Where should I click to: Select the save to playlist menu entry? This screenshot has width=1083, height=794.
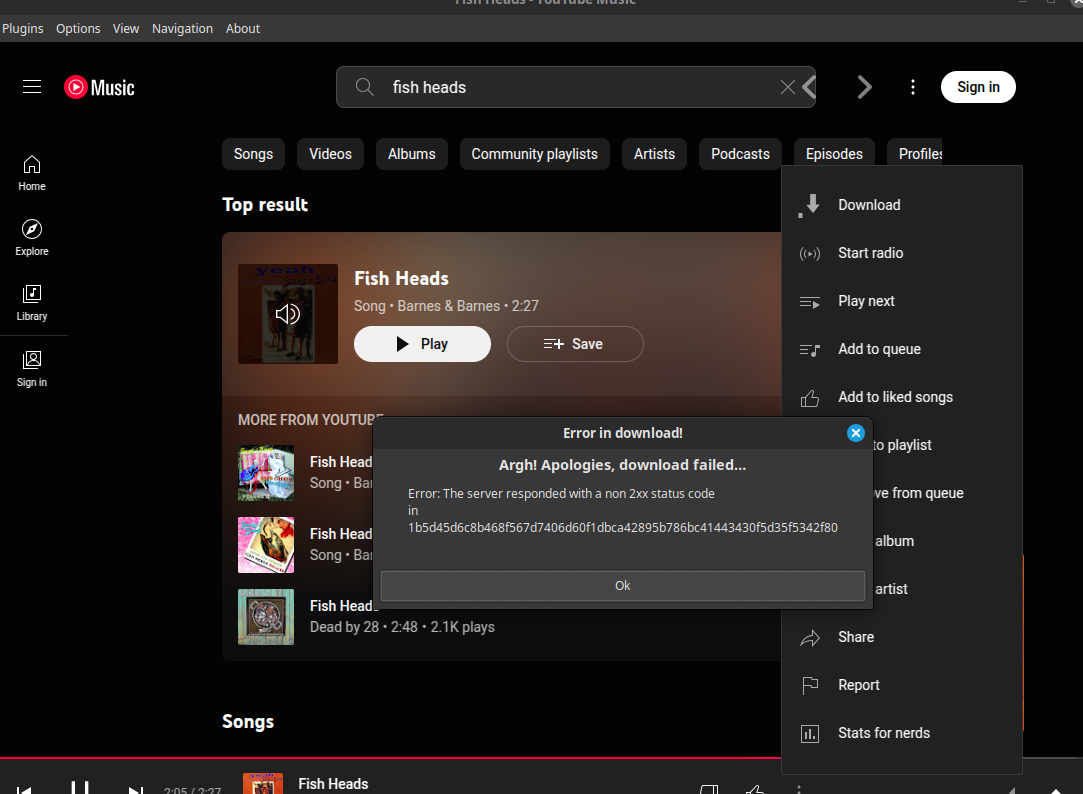tap(948, 445)
